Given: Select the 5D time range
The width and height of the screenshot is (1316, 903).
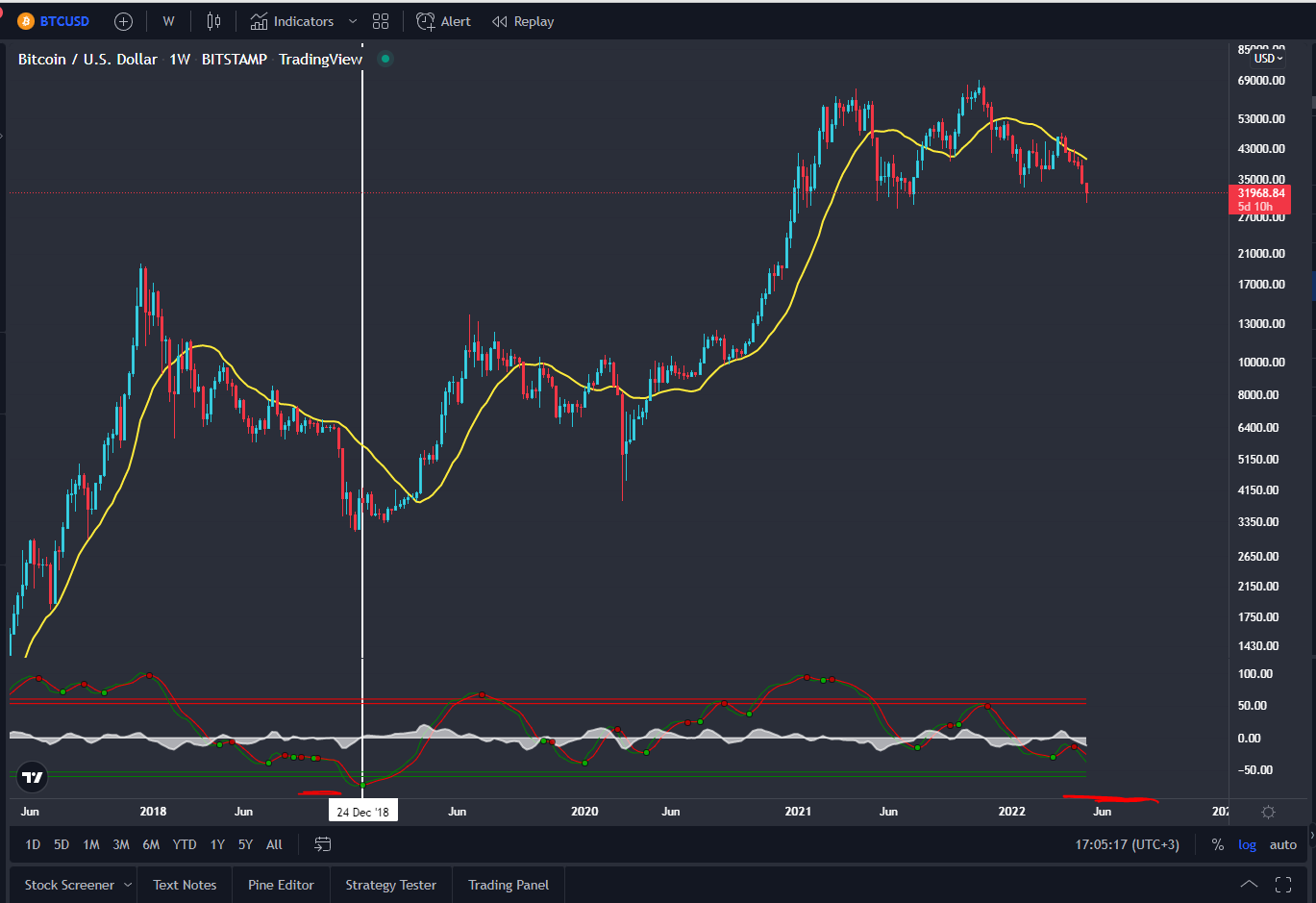Looking at the screenshot, I should tap(62, 844).
